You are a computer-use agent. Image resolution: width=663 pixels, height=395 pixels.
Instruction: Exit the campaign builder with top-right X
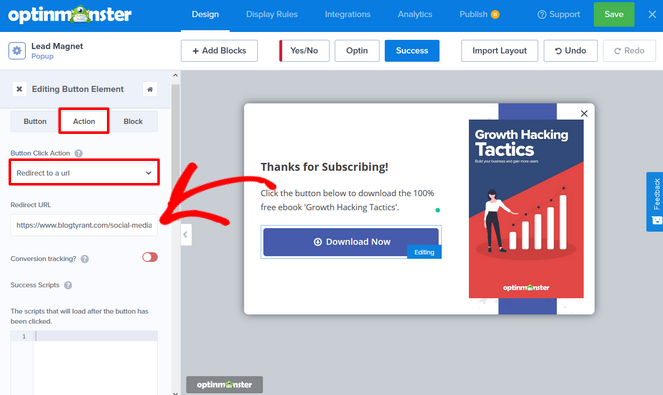(652, 14)
